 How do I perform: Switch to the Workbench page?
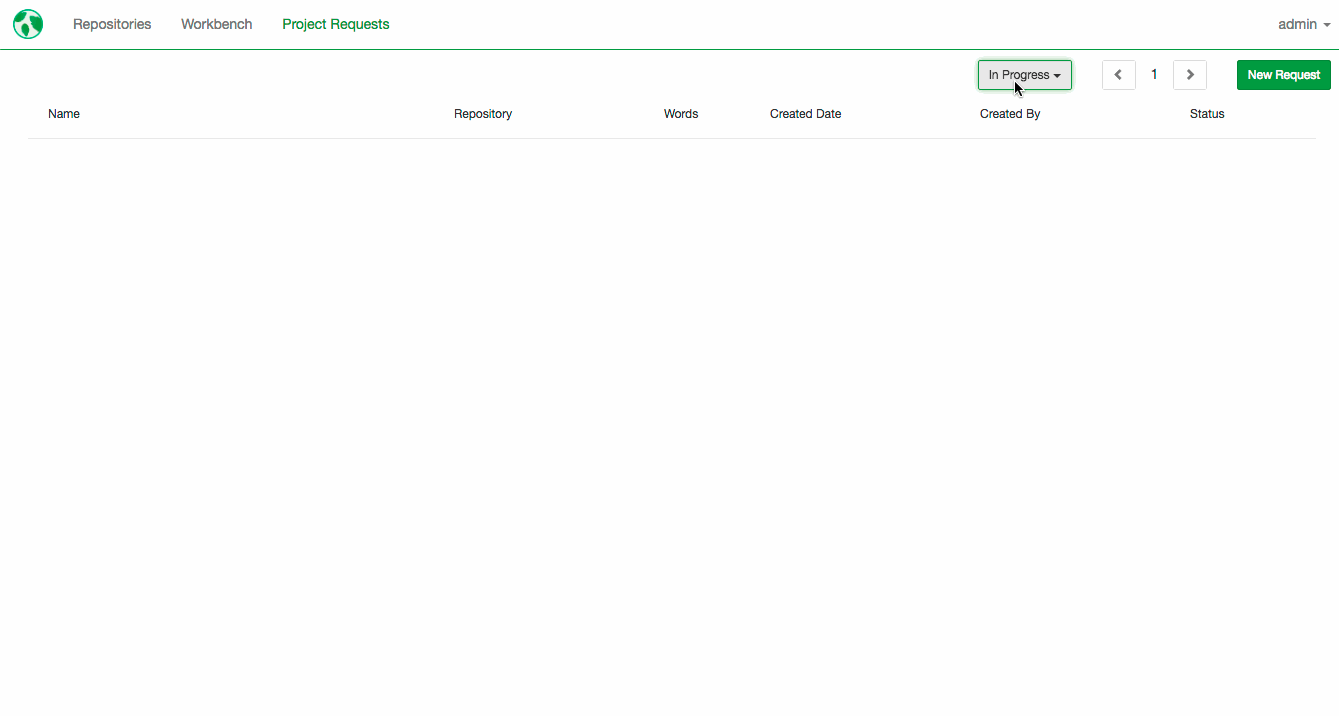tap(217, 24)
